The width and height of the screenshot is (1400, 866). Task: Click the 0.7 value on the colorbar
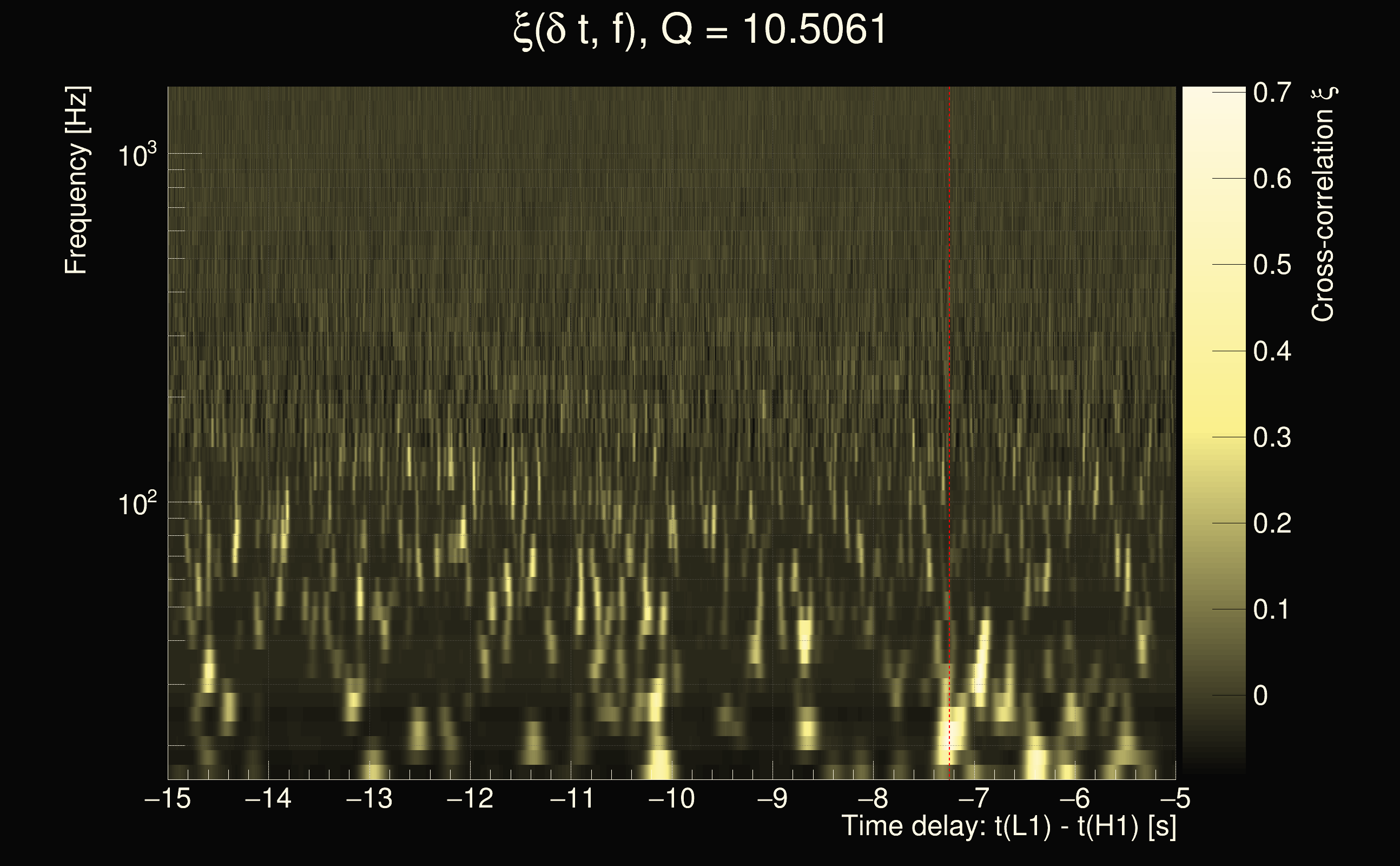point(1272,93)
